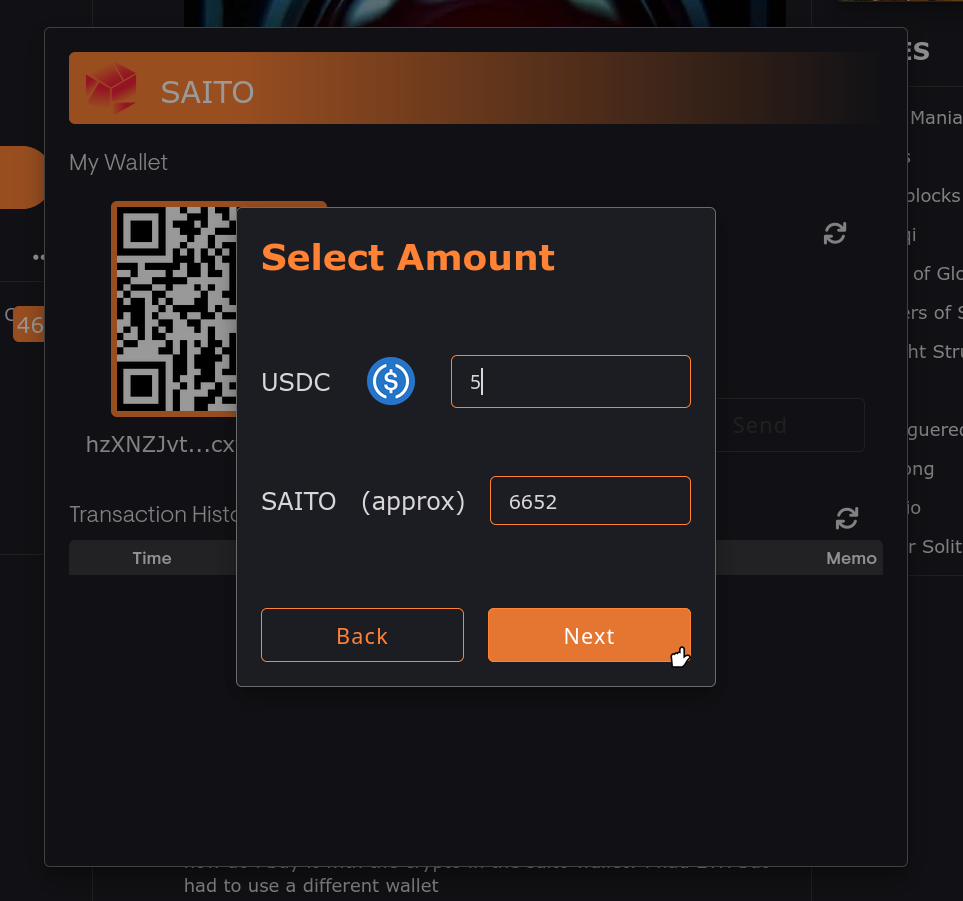The width and height of the screenshot is (963, 901).
Task: Click the red Saito cube logo
Action: click(x=110, y=89)
